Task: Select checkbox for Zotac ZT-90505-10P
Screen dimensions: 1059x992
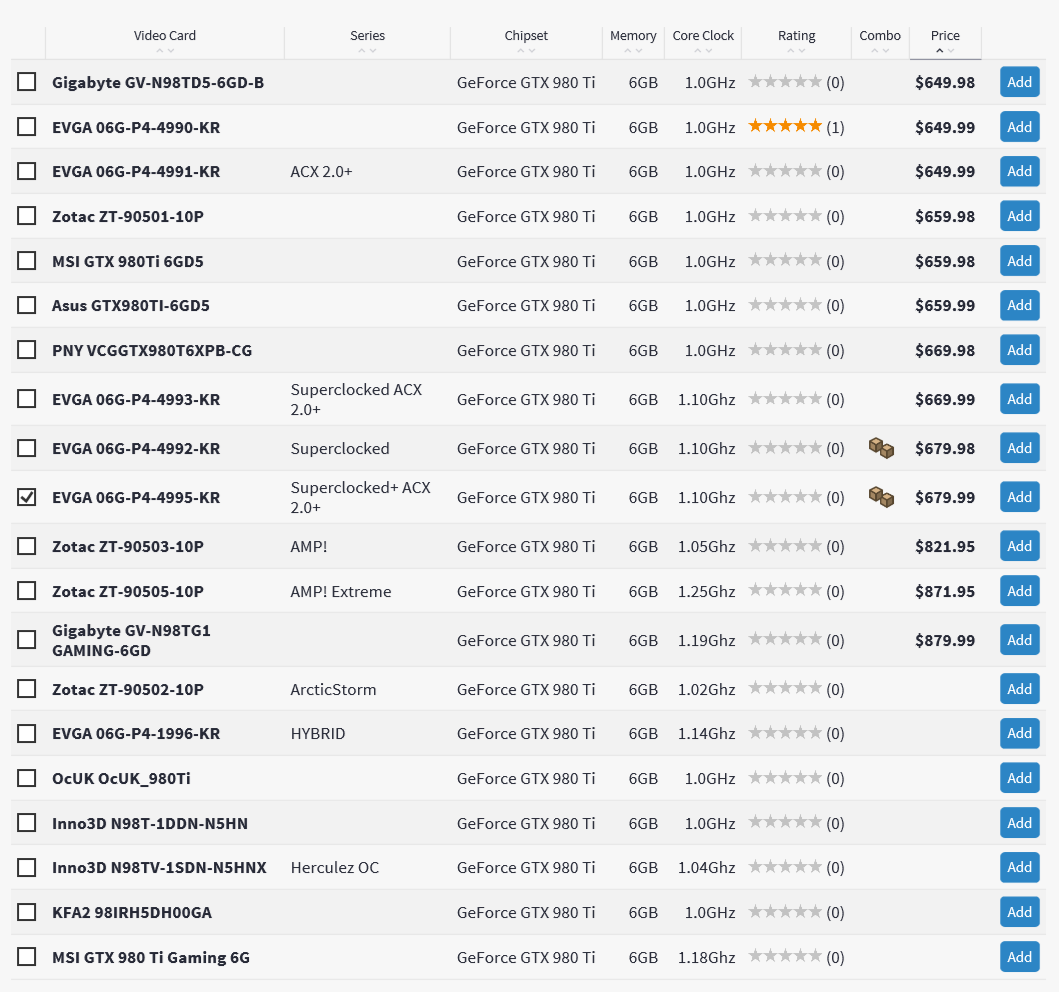Action: (x=26, y=591)
